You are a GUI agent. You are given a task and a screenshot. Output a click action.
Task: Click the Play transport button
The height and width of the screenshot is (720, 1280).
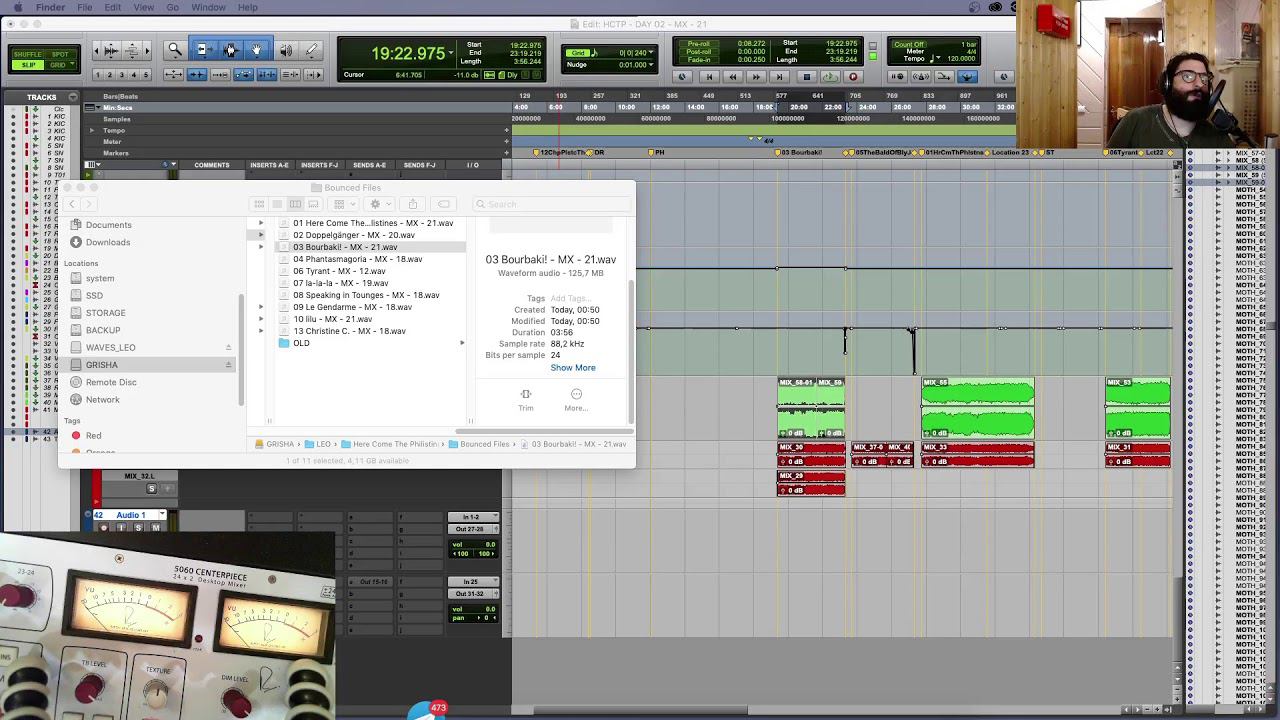coord(830,76)
